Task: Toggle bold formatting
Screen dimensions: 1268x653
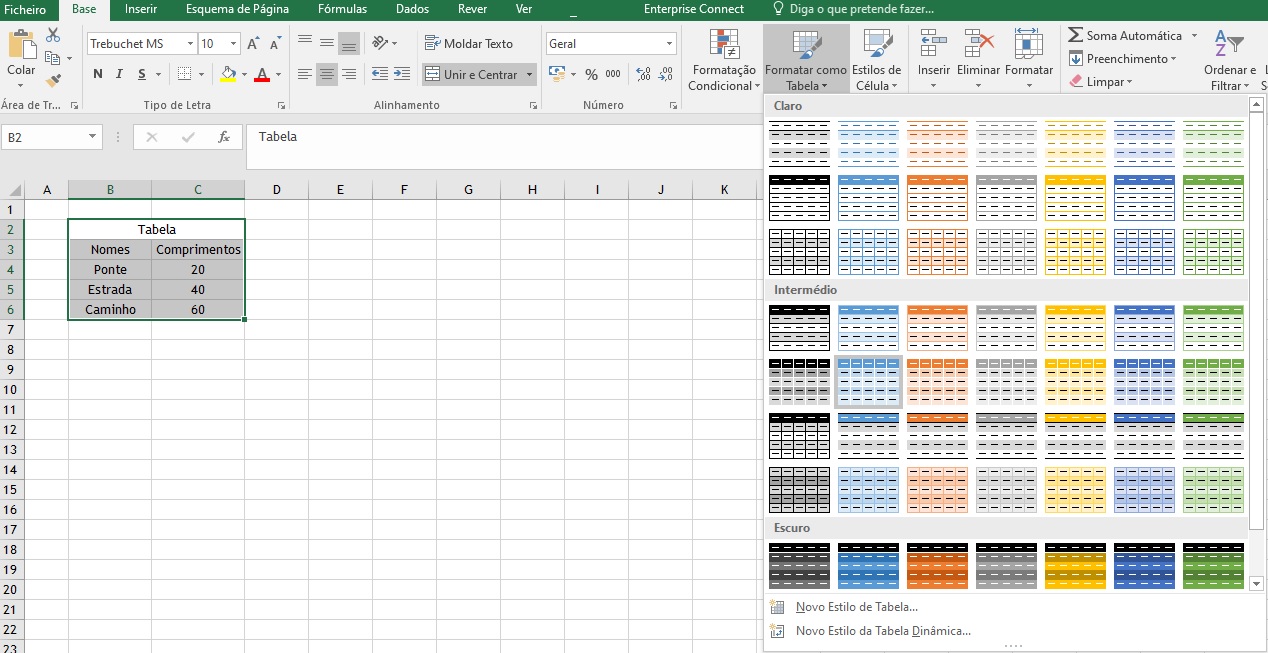Action: point(97,74)
